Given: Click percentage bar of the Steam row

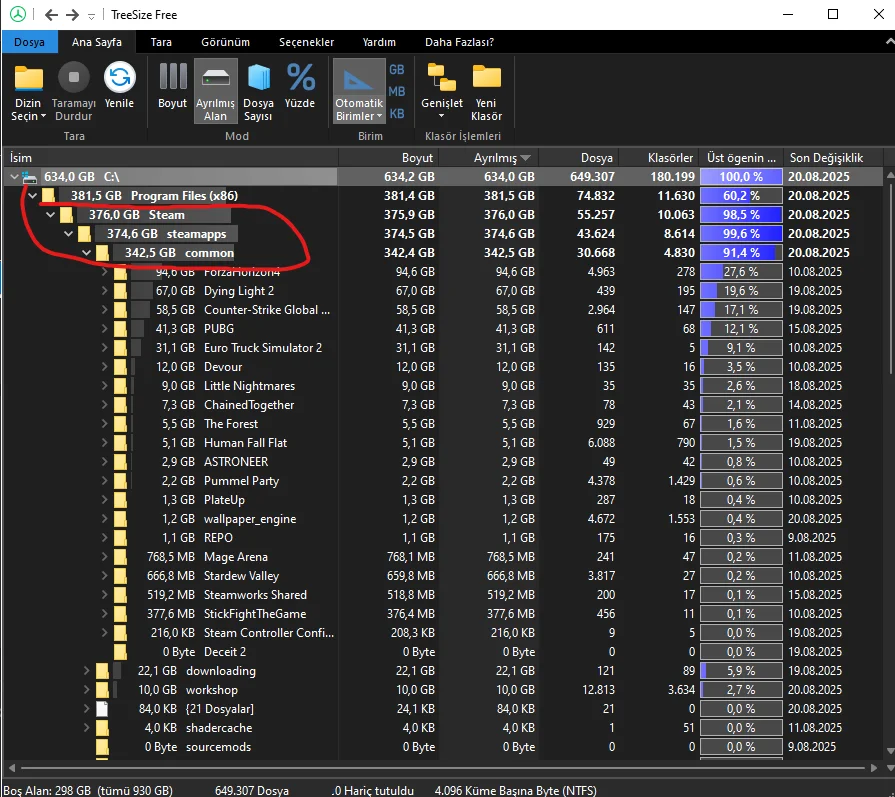Looking at the screenshot, I should (x=740, y=215).
